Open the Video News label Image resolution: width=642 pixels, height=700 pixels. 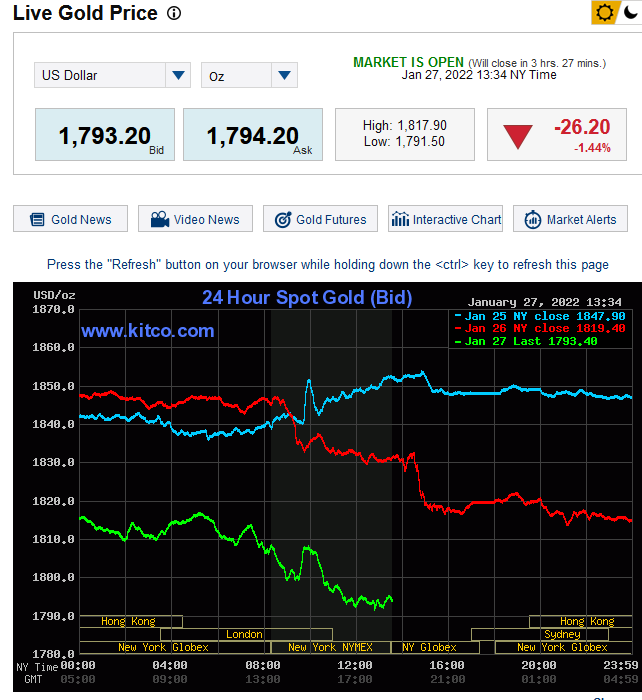[207, 220]
